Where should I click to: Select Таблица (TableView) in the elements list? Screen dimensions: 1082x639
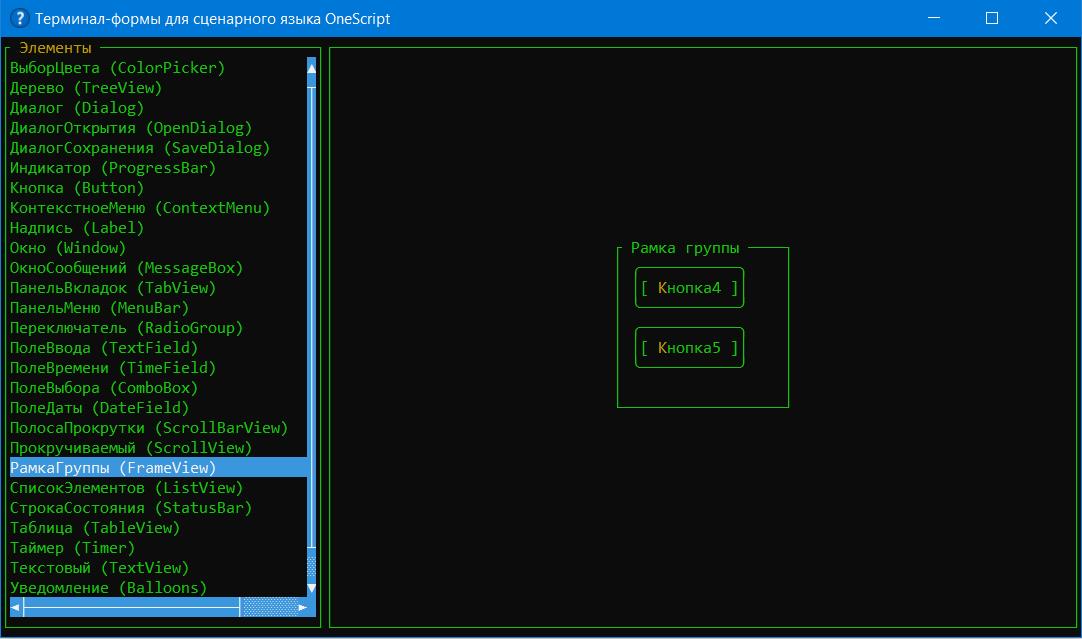(x=94, y=528)
